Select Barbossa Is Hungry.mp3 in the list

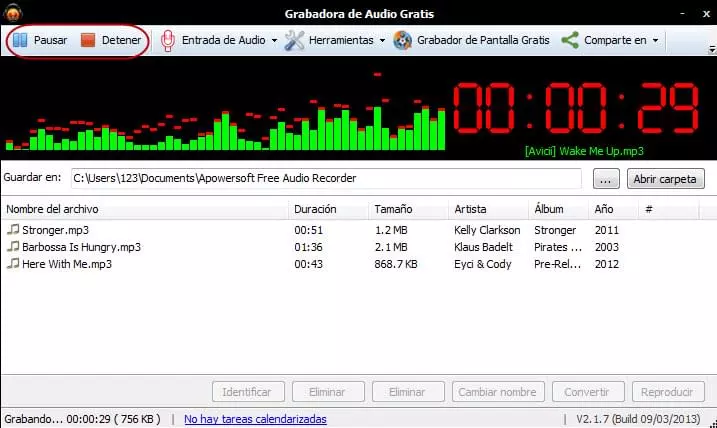coord(81,247)
